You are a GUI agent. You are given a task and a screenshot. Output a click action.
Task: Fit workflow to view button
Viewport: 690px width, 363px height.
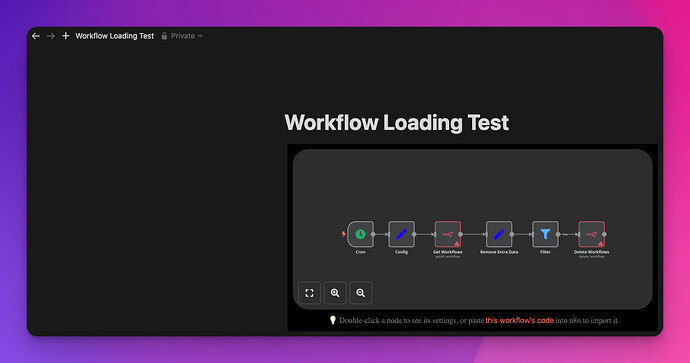pyautogui.click(x=309, y=293)
